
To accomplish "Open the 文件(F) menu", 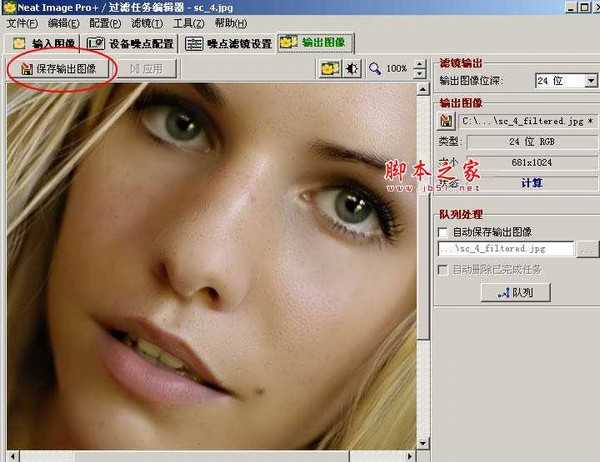I will click(x=22, y=23).
